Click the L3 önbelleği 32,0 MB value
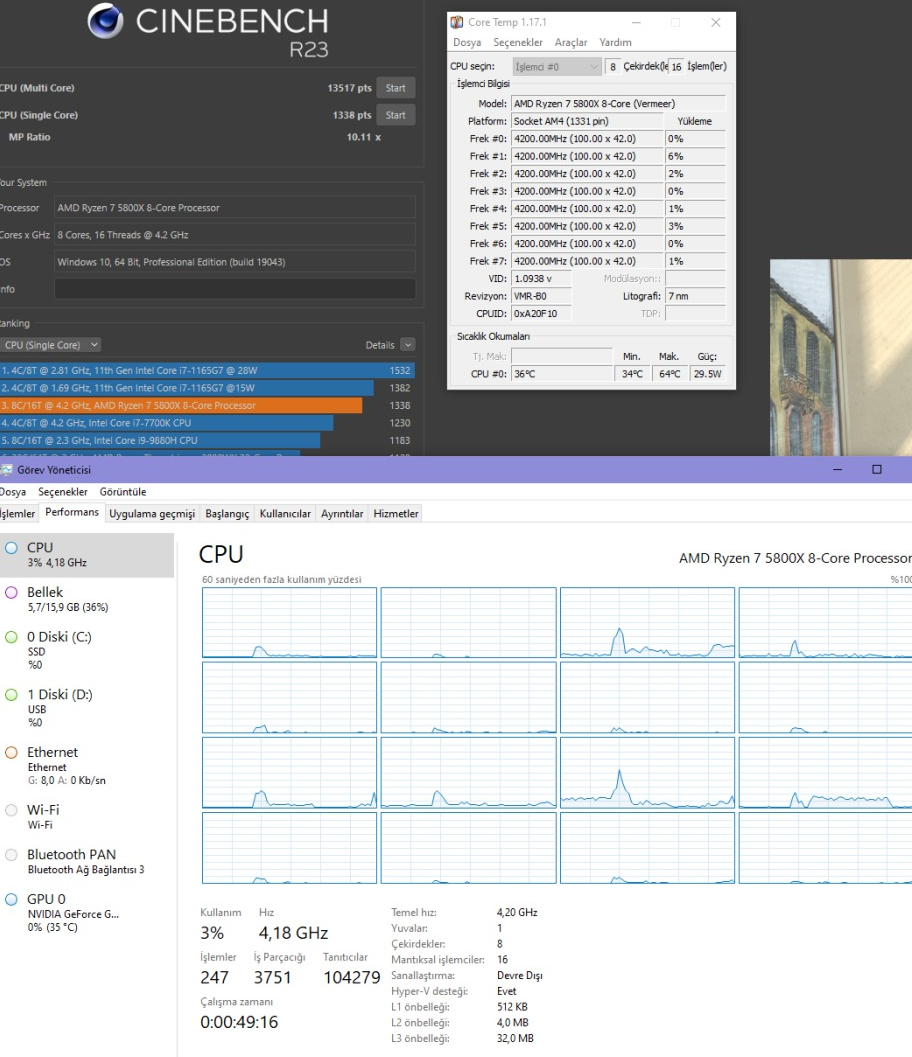 [x=515, y=1039]
